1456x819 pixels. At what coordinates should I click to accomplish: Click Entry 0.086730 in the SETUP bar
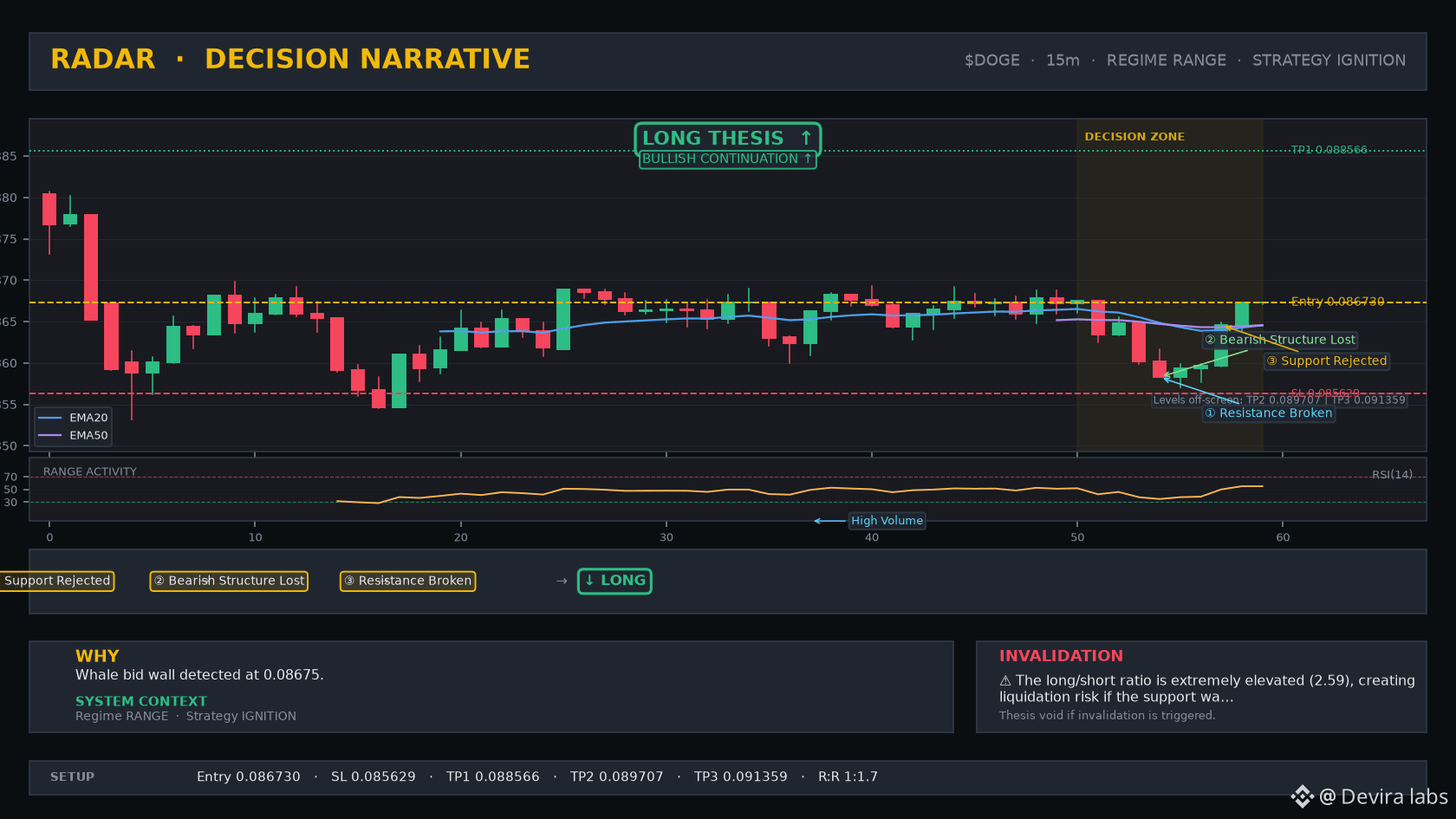pos(249,777)
